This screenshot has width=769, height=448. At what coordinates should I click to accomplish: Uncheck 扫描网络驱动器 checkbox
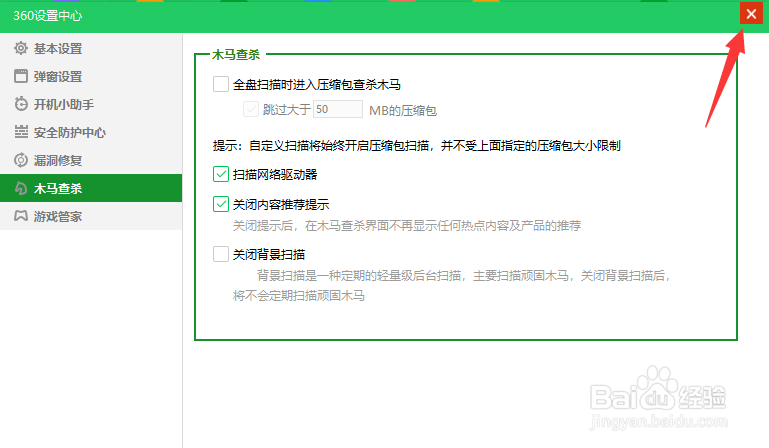click(221, 174)
